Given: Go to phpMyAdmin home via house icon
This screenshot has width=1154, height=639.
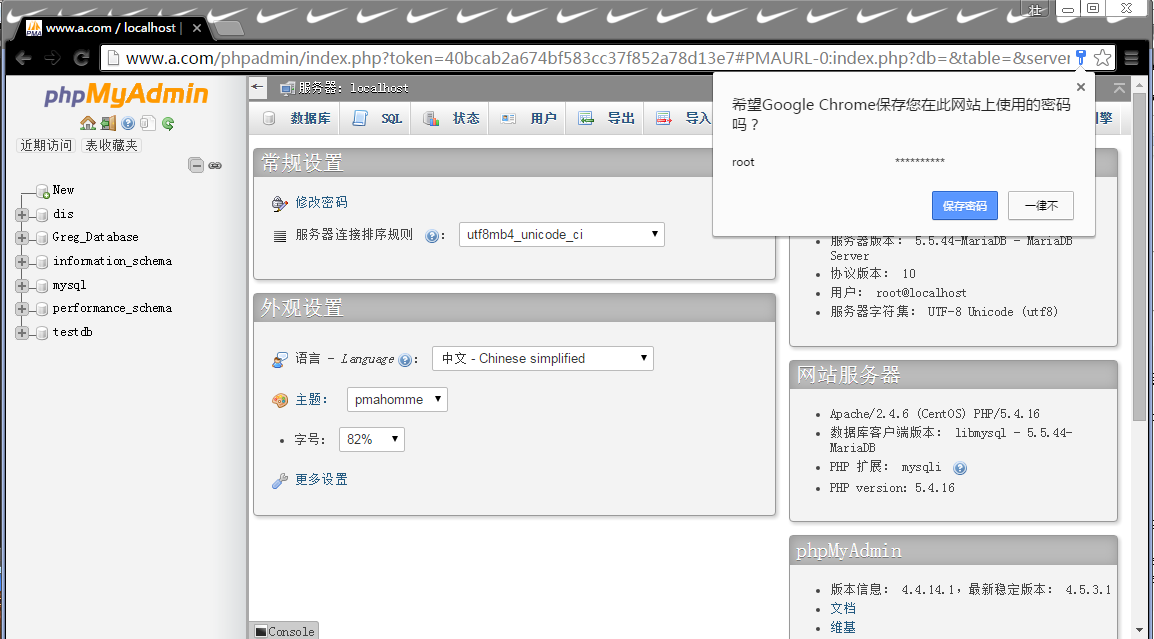Looking at the screenshot, I should pyautogui.click(x=88, y=123).
